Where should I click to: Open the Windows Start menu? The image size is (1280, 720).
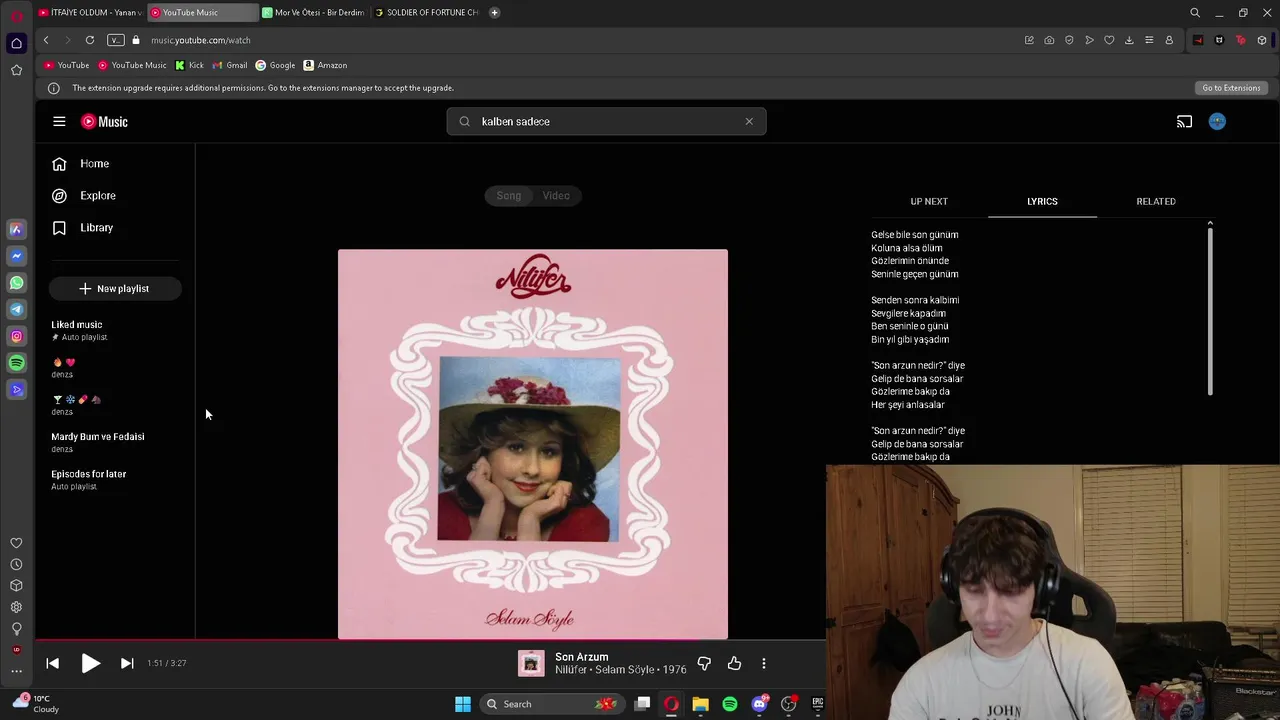463,704
